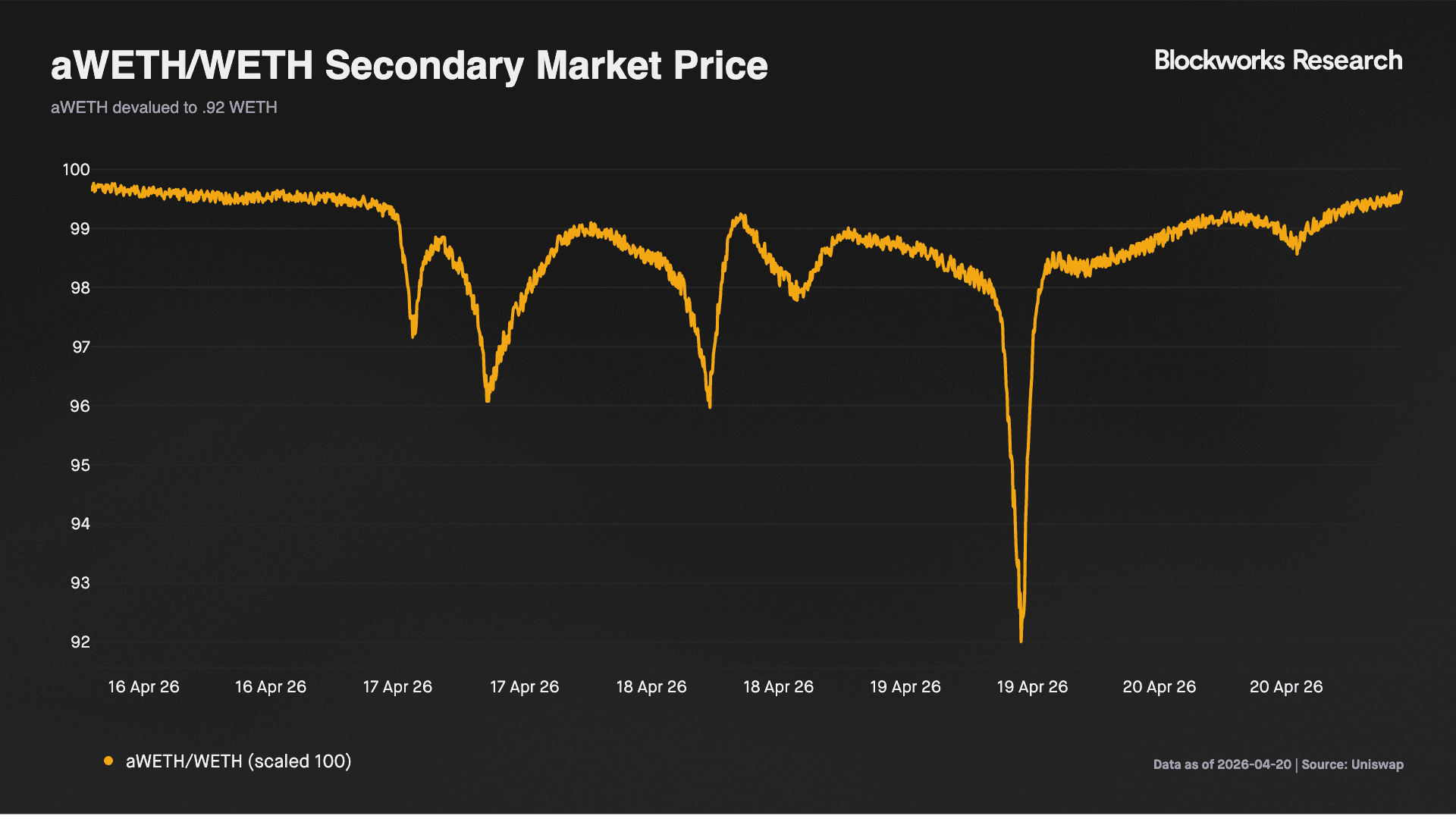Viewport: 1456px width, 819px height.
Task: Click the orange aWETH/WETH legend dot
Action: (x=108, y=761)
